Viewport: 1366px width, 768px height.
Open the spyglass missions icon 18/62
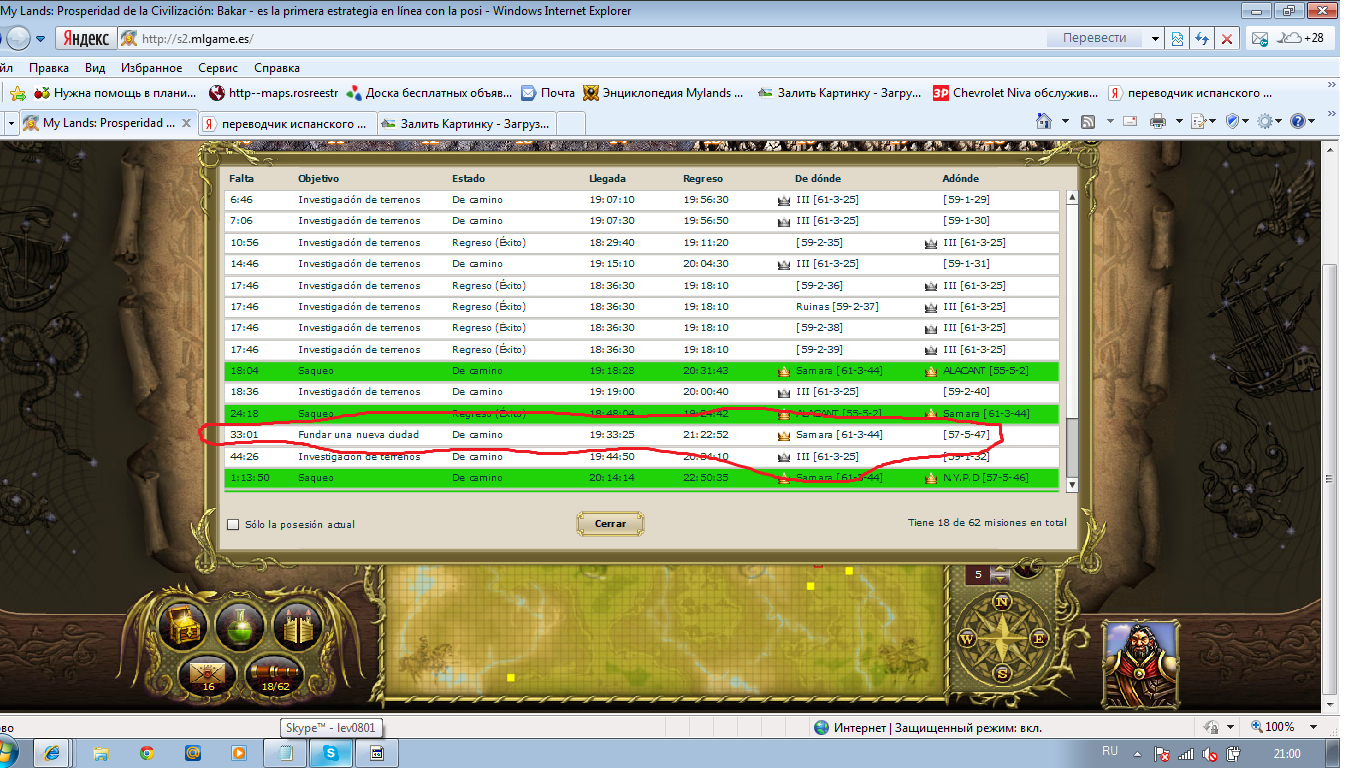[x=275, y=676]
